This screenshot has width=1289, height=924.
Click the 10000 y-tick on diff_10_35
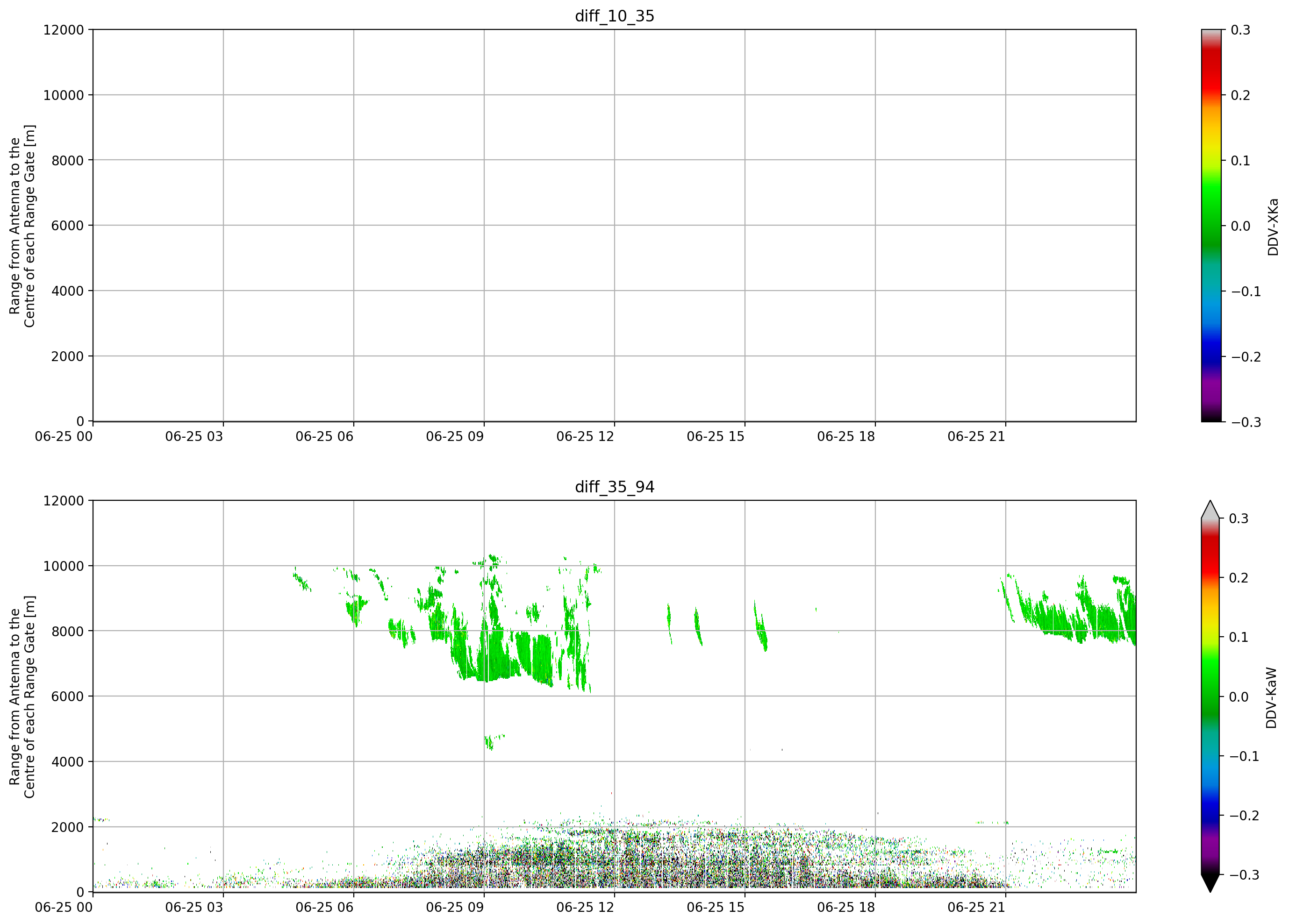pos(64,95)
